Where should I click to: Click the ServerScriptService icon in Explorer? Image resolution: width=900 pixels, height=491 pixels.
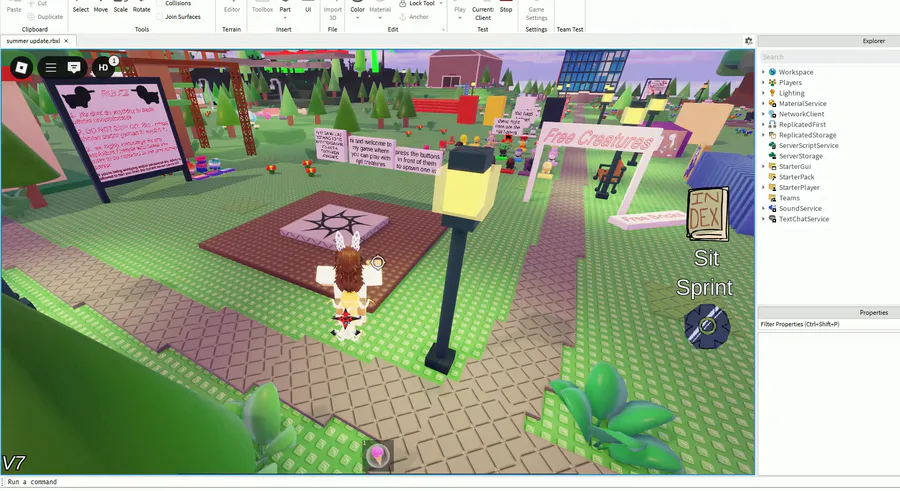[x=773, y=145]
